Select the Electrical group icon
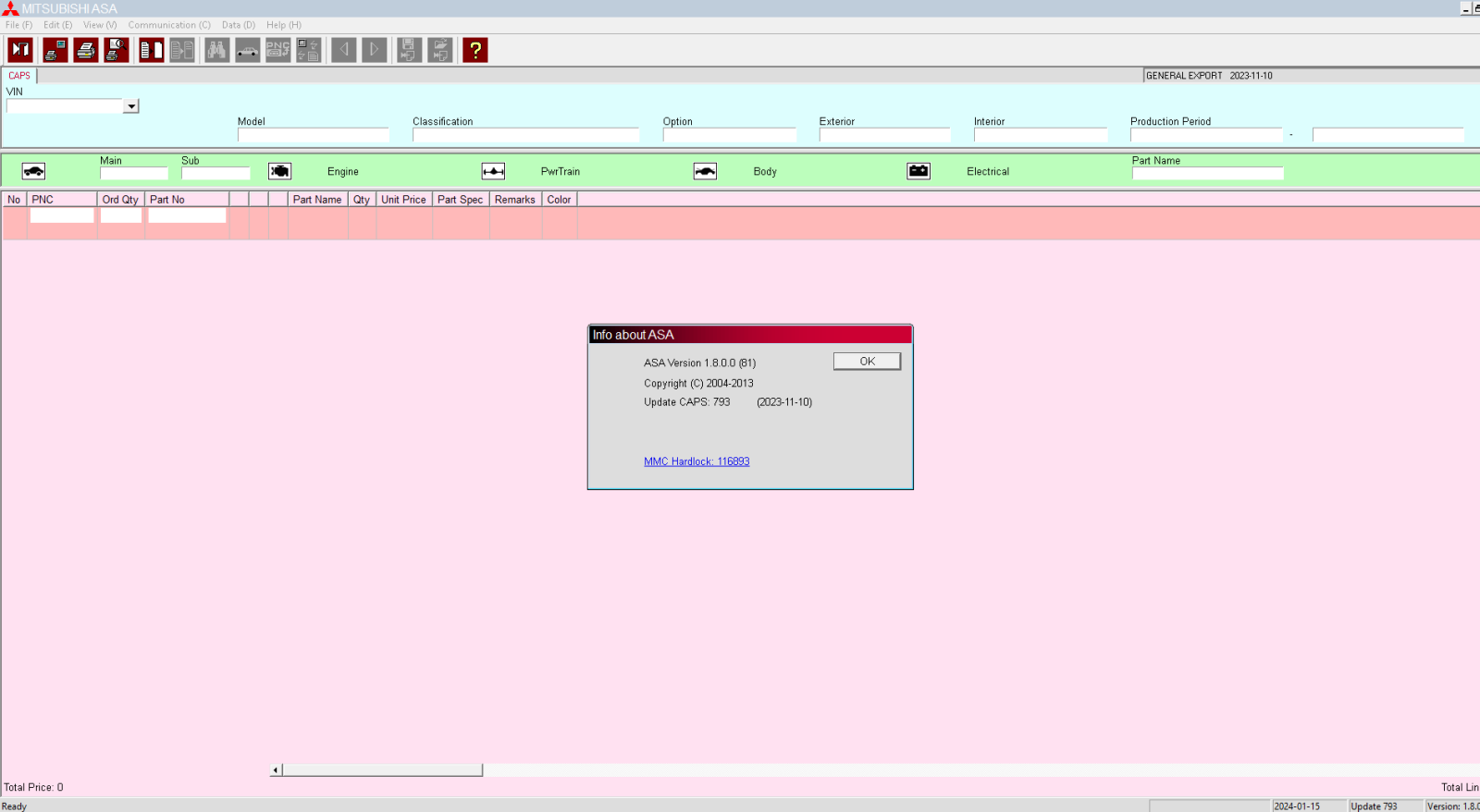The height and width of the screenshot is (812, 1480). click(x=919, y=171)
